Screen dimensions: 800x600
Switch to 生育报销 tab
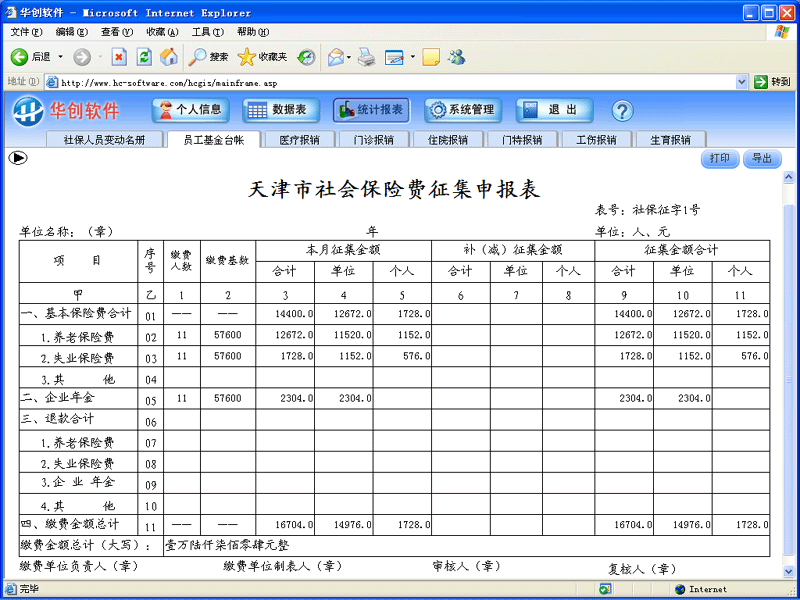click(670, 140)
